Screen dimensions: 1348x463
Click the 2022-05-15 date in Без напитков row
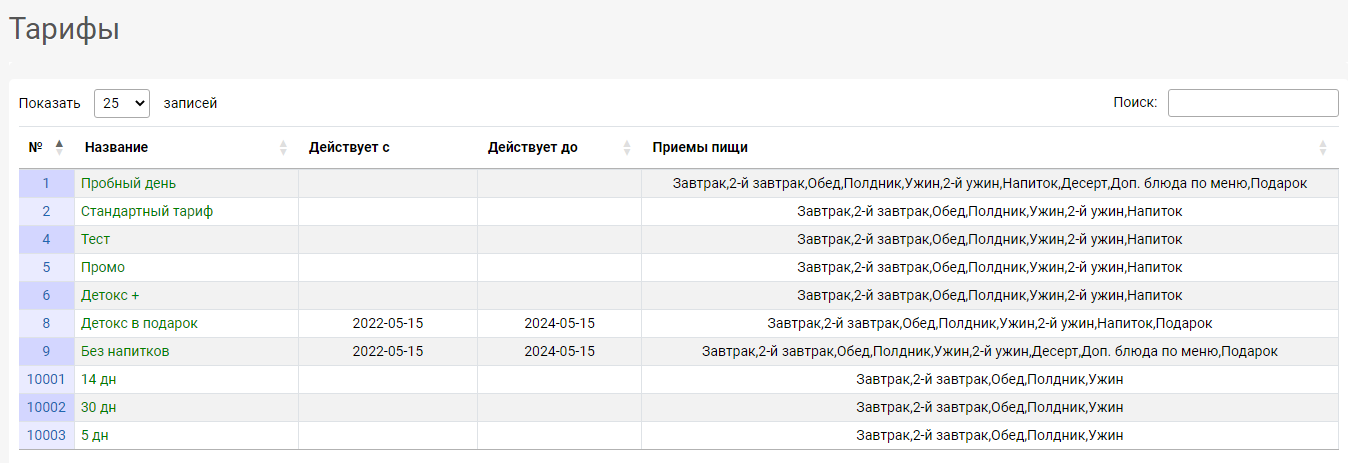coord(388,352)
